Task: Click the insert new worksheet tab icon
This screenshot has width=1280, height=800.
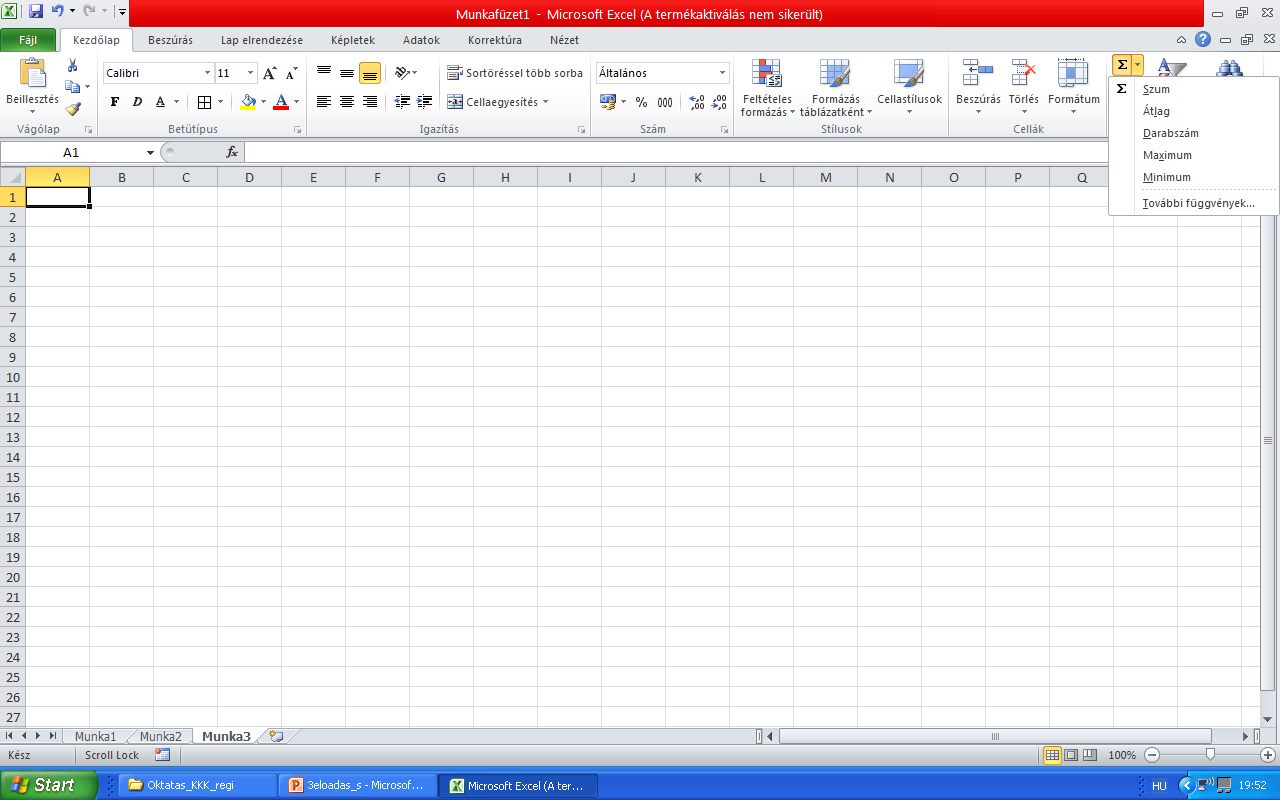Action: pyautogui.click(x=276, y=736)
